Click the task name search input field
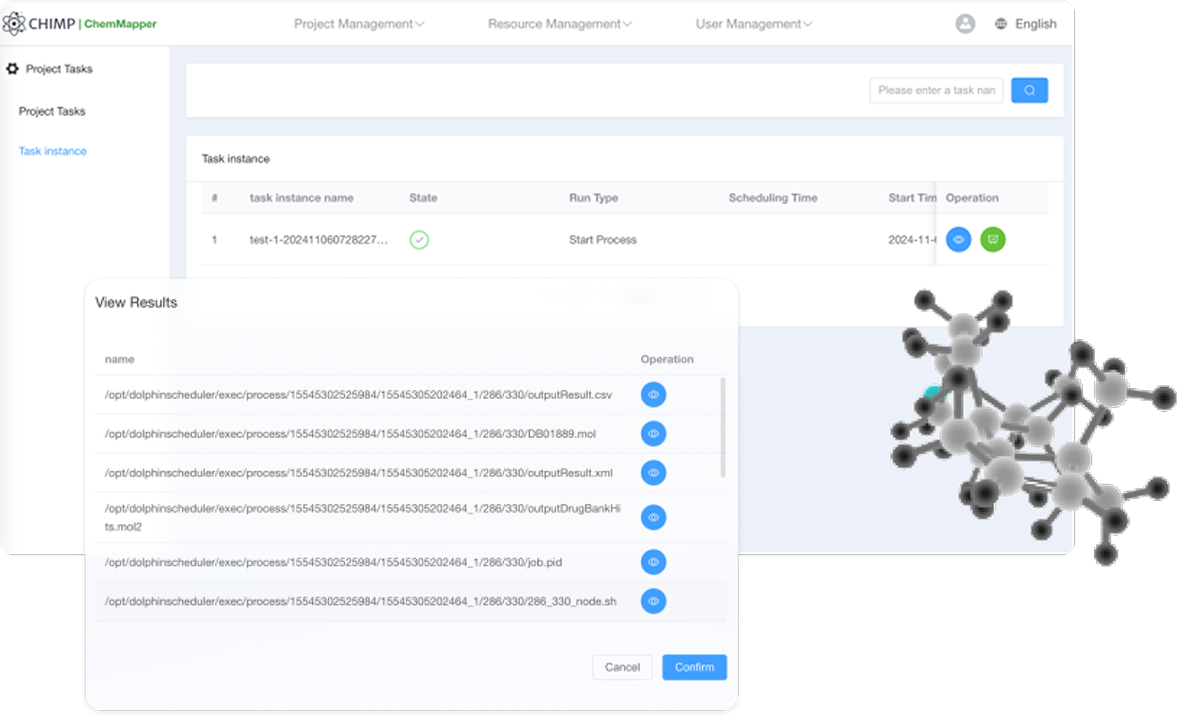 click(936, 90)
